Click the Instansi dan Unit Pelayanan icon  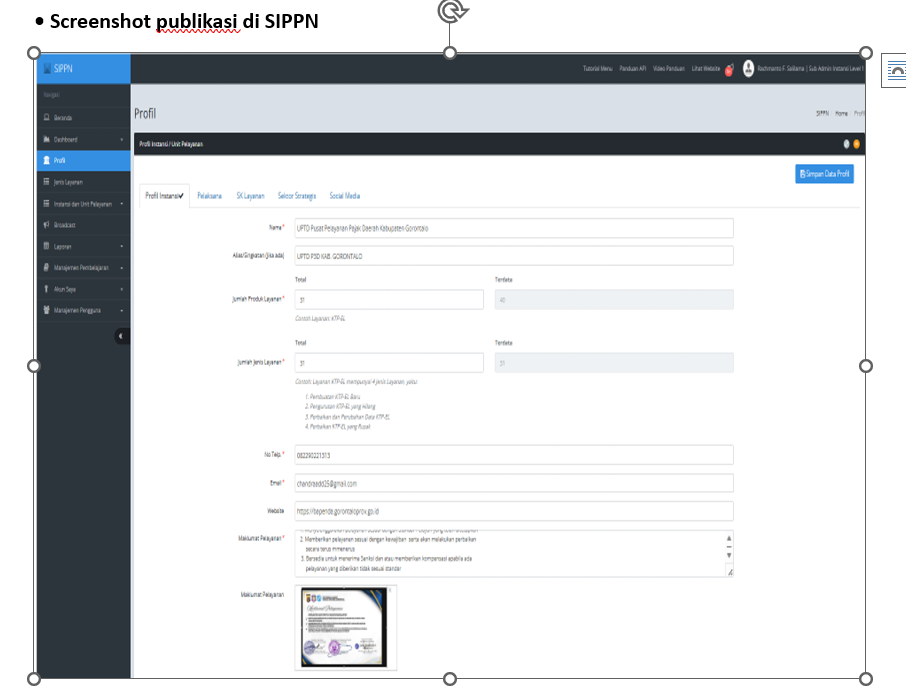click(47, 203)
